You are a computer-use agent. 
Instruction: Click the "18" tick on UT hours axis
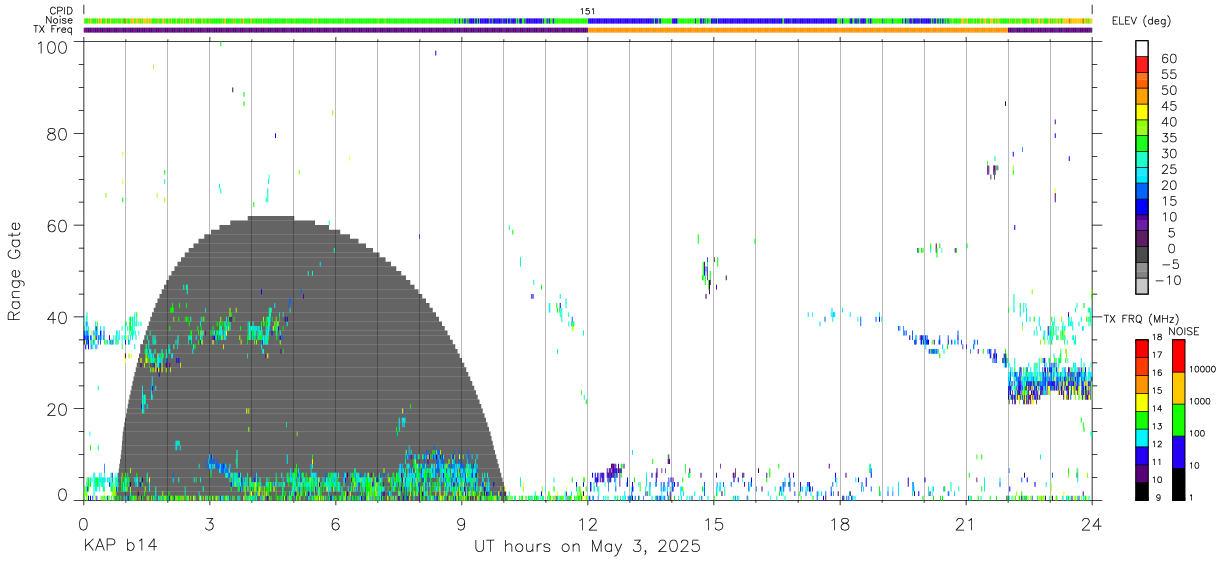(x=840, y=524)
